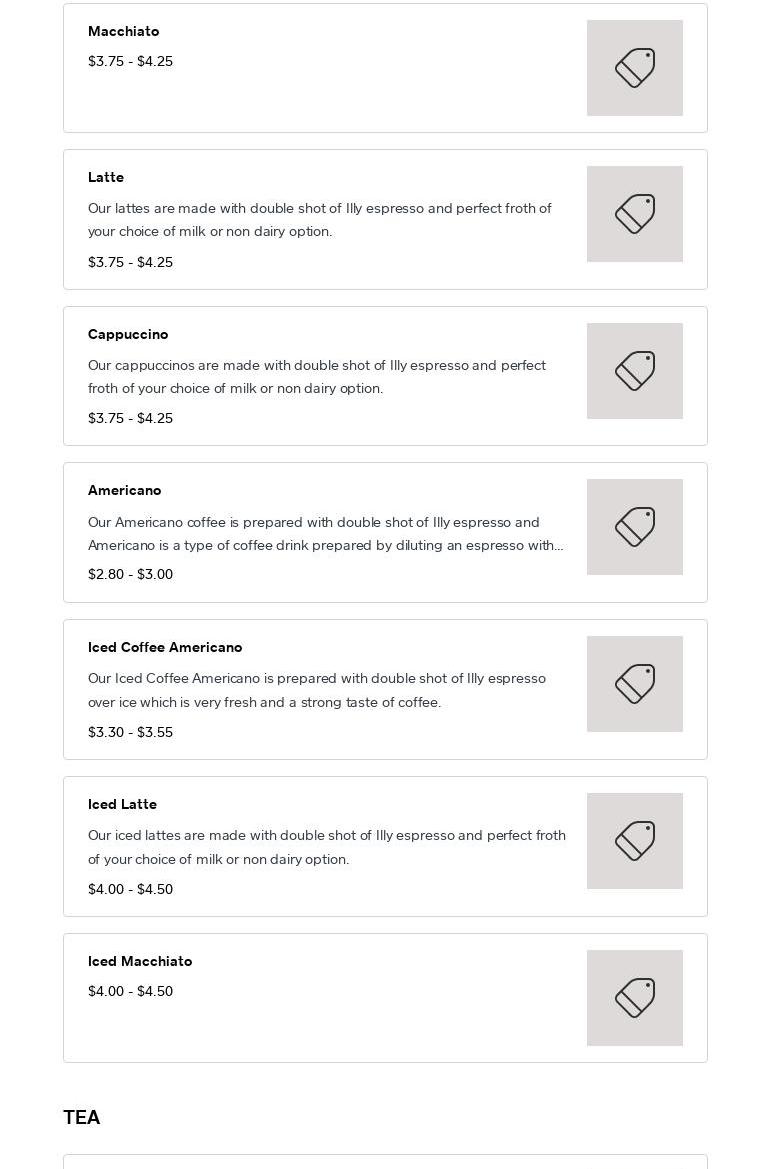Click the Latte description text
This screenshot has width=770, height=1169.
click(x=320, y=220)
